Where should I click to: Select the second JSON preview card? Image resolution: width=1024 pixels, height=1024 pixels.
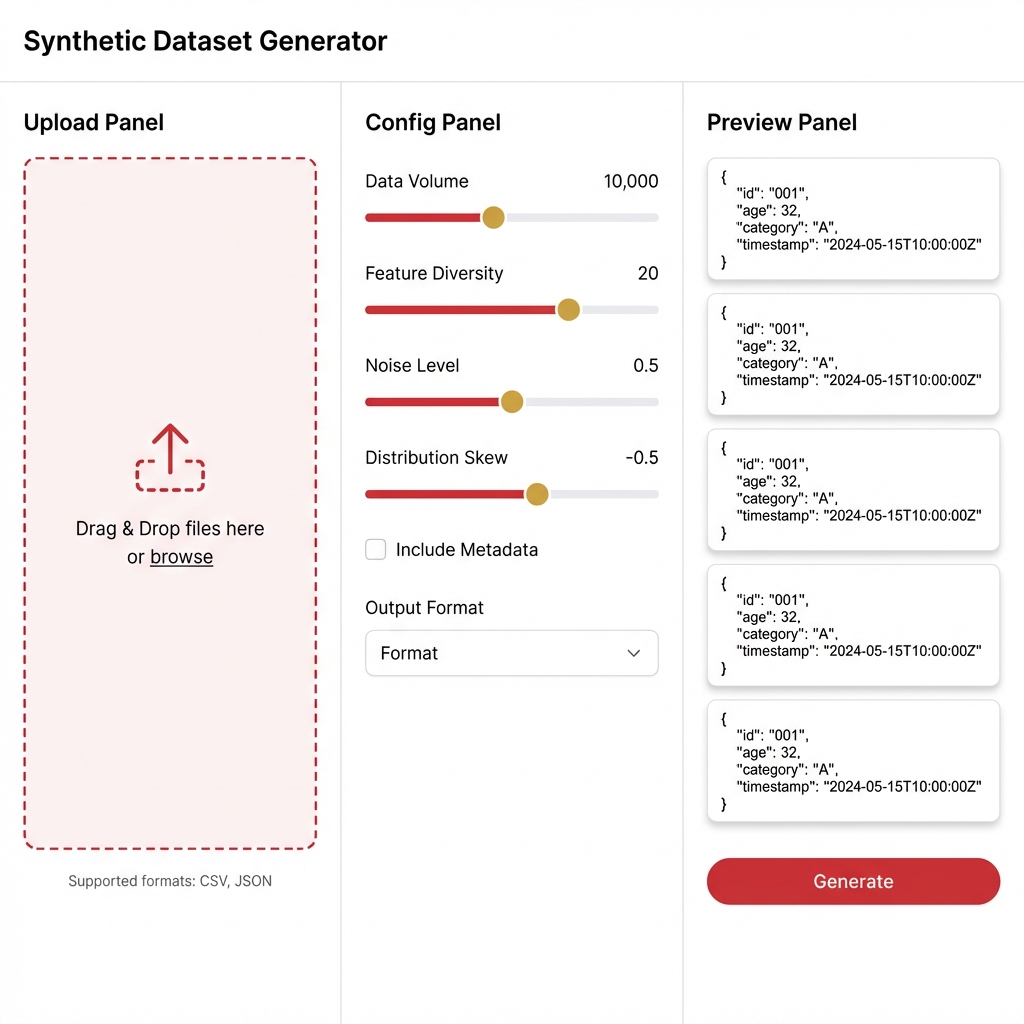point(853,354)
